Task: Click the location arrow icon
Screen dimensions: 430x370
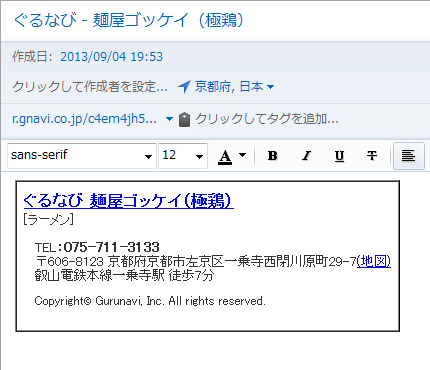Action: 184,87
